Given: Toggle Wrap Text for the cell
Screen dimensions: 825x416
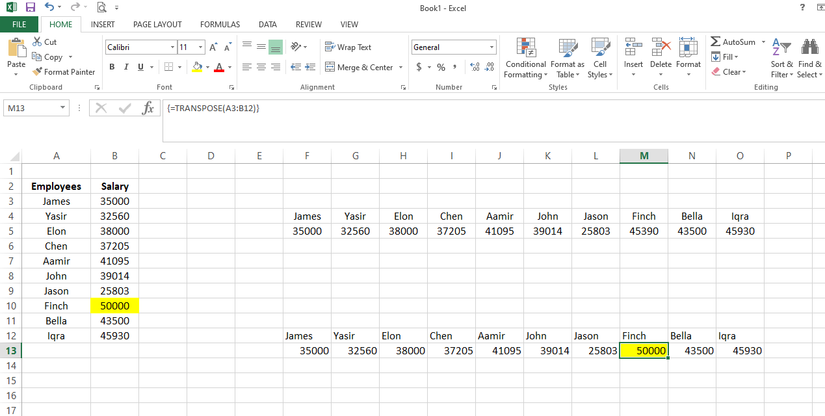Looking at the screenshot, I should point(347,47).
